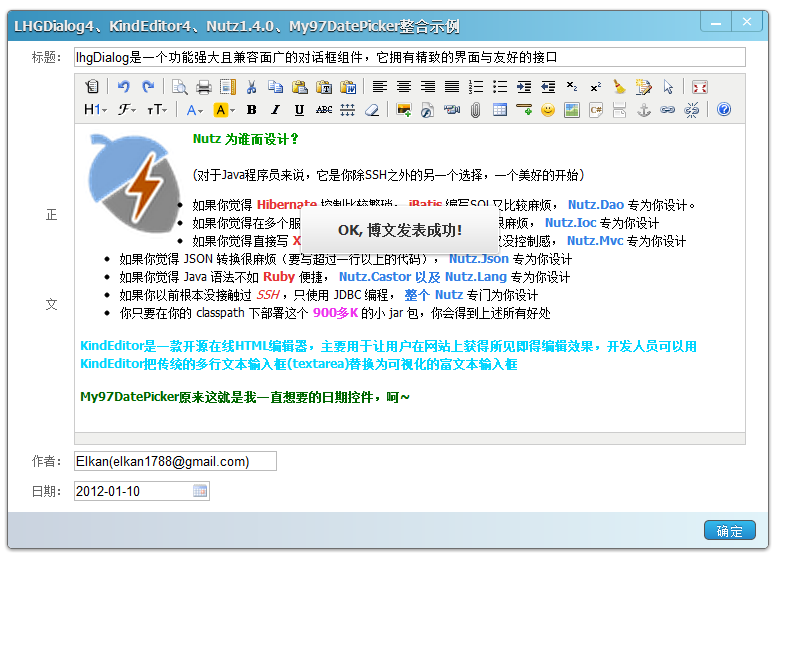Insert an image

click(x=404, y=110)
